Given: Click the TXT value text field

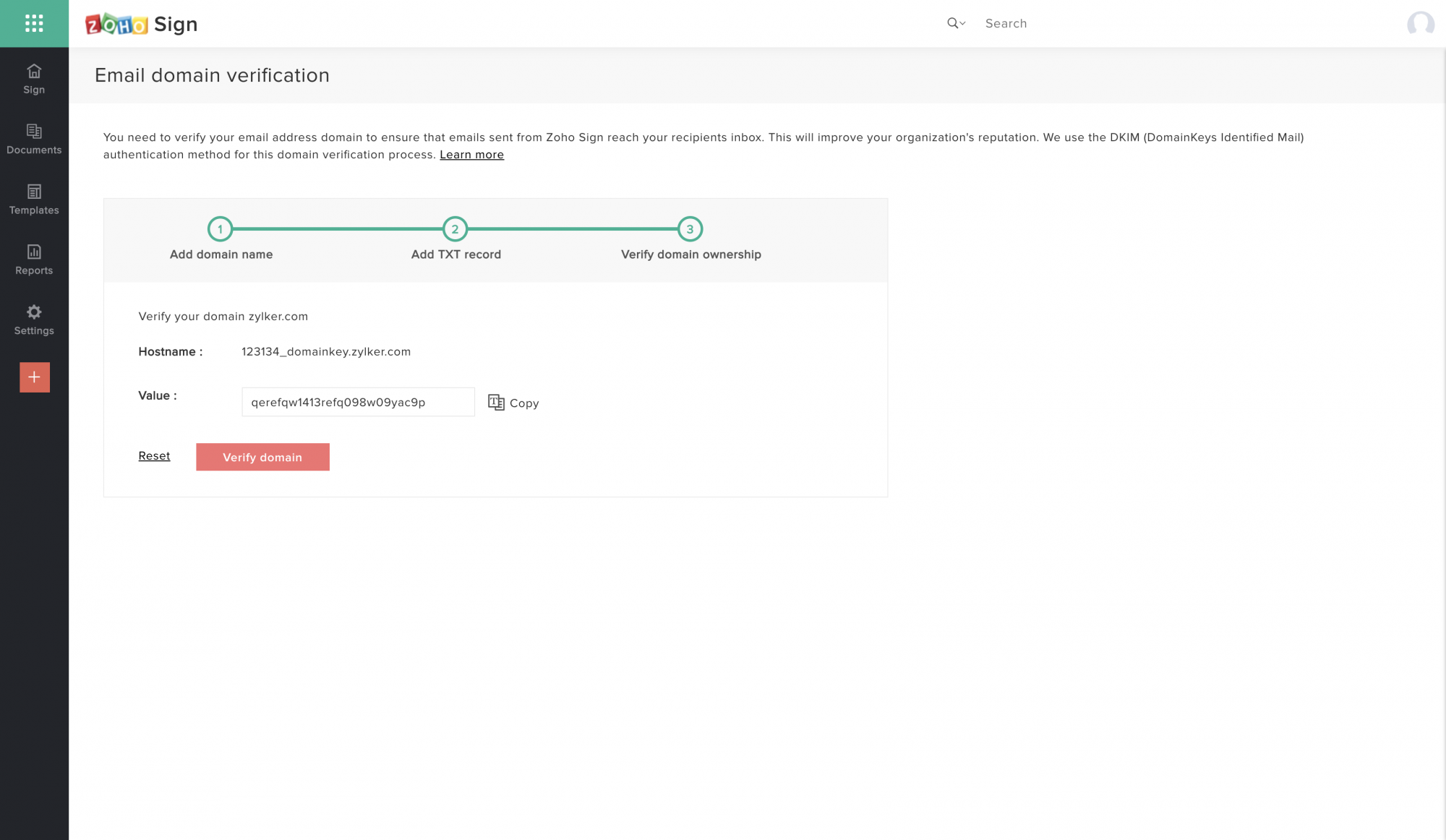Looking at the screenshot, I should tap(358, 402).
